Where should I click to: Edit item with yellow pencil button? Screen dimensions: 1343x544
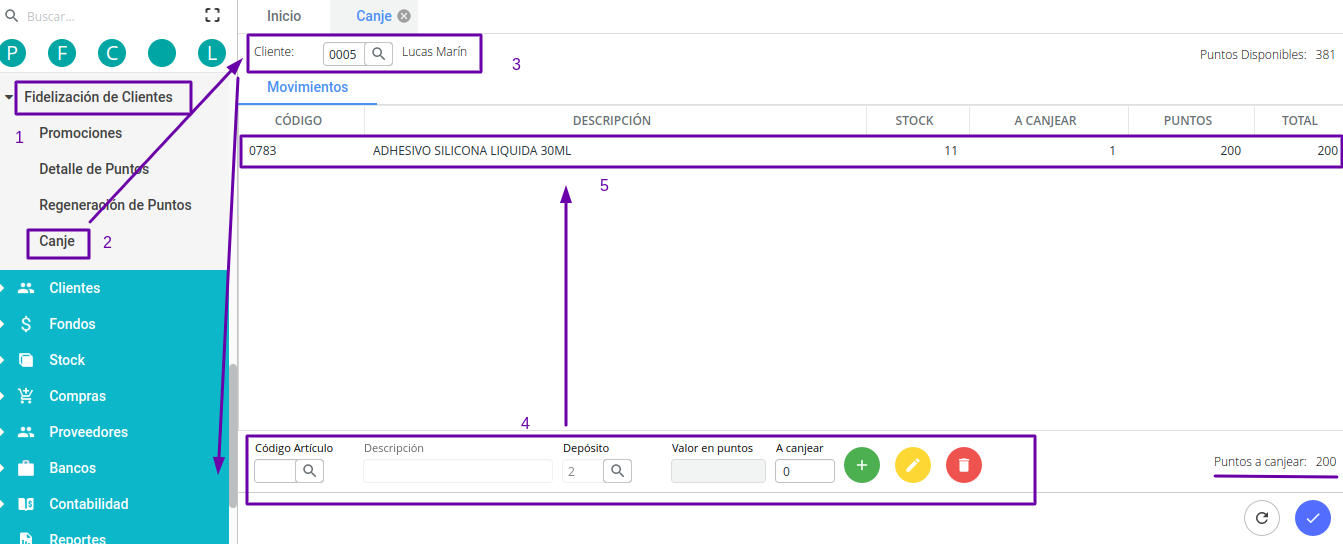[x=913, y=465]
